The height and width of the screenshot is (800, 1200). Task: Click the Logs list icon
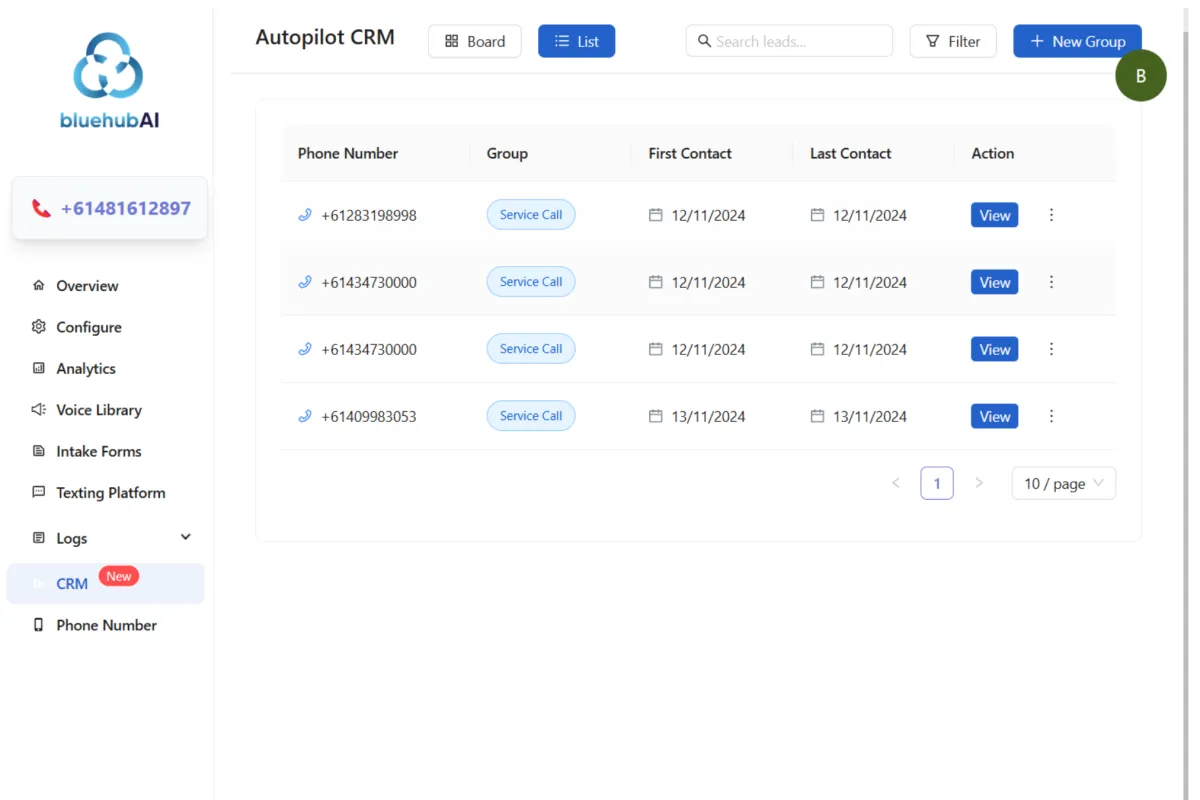click(39, 538)
